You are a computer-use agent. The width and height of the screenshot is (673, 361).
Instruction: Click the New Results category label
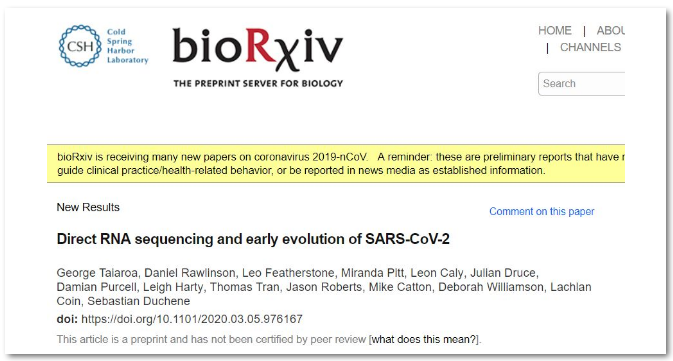point(88,207)
